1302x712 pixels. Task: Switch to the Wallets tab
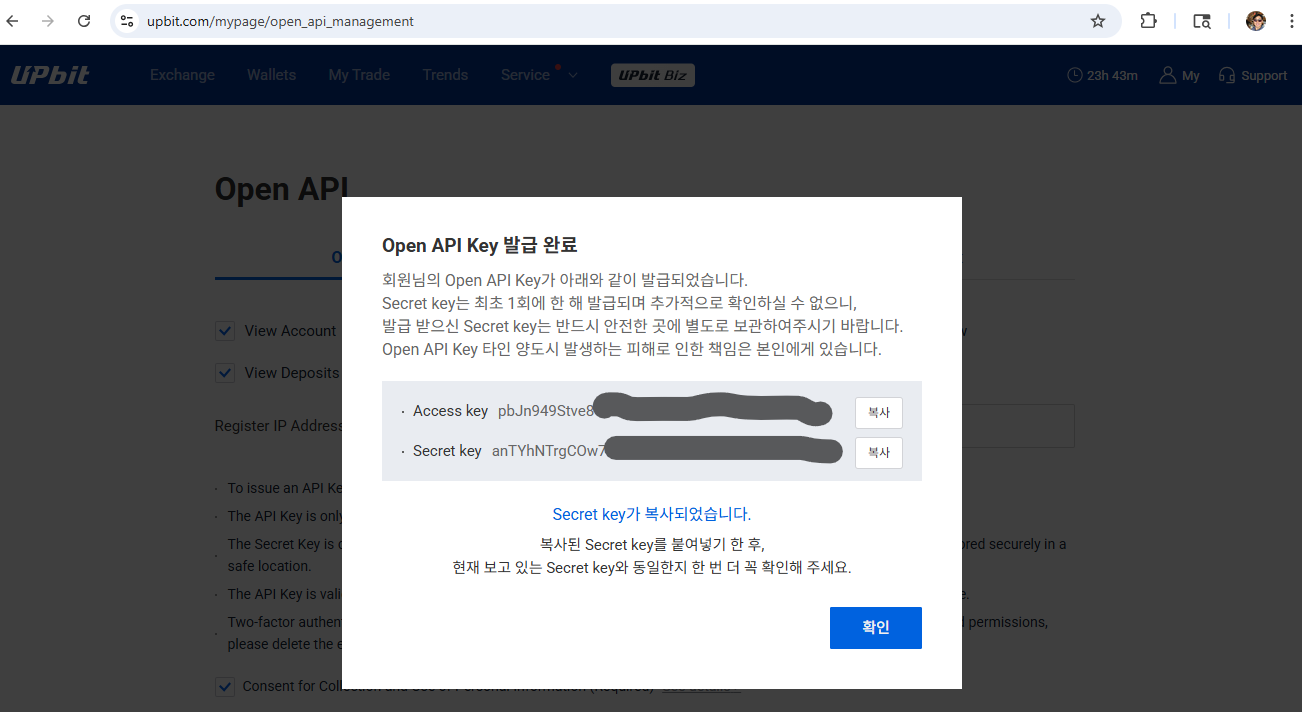pos(271,74)
